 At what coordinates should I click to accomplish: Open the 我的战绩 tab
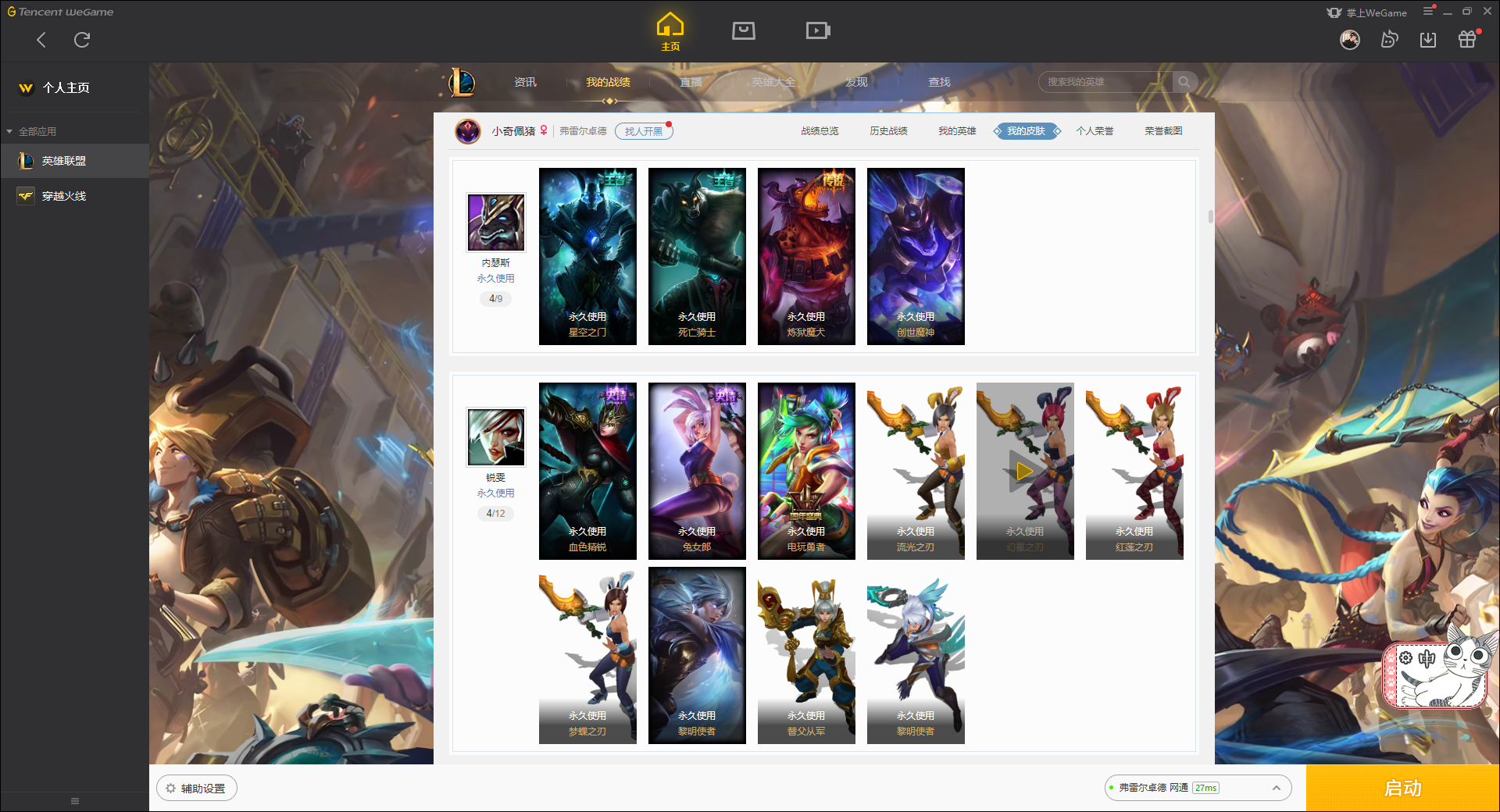608,82
